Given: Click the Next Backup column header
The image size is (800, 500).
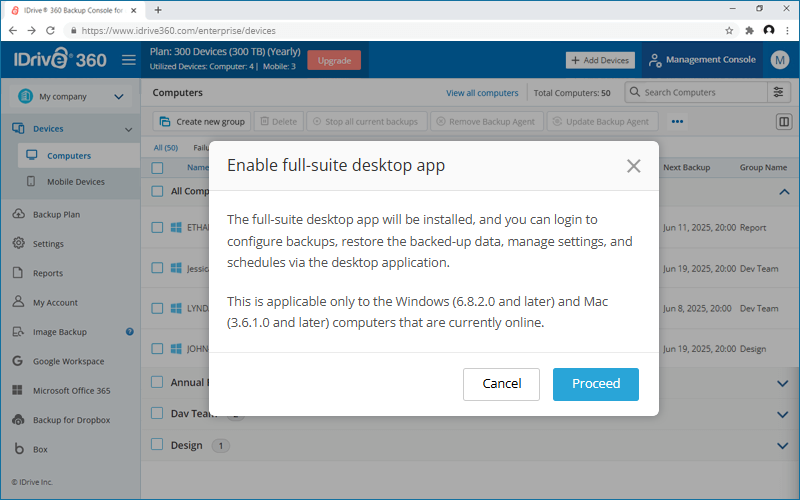Looking at the screenshot, I should pyautogui.click(x=686, y=167).
